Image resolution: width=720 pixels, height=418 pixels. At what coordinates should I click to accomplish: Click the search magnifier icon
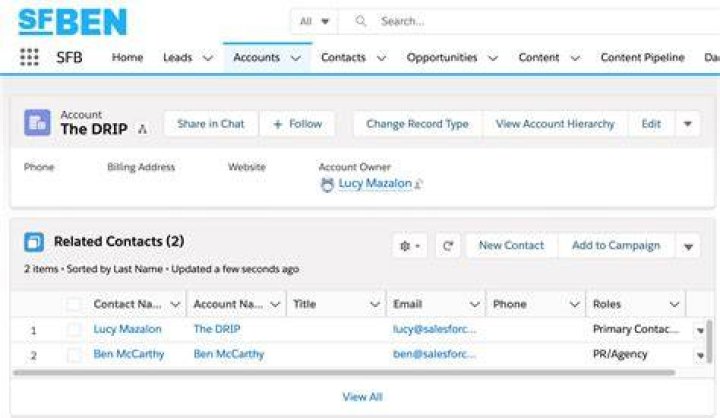[x=361, y=21]
